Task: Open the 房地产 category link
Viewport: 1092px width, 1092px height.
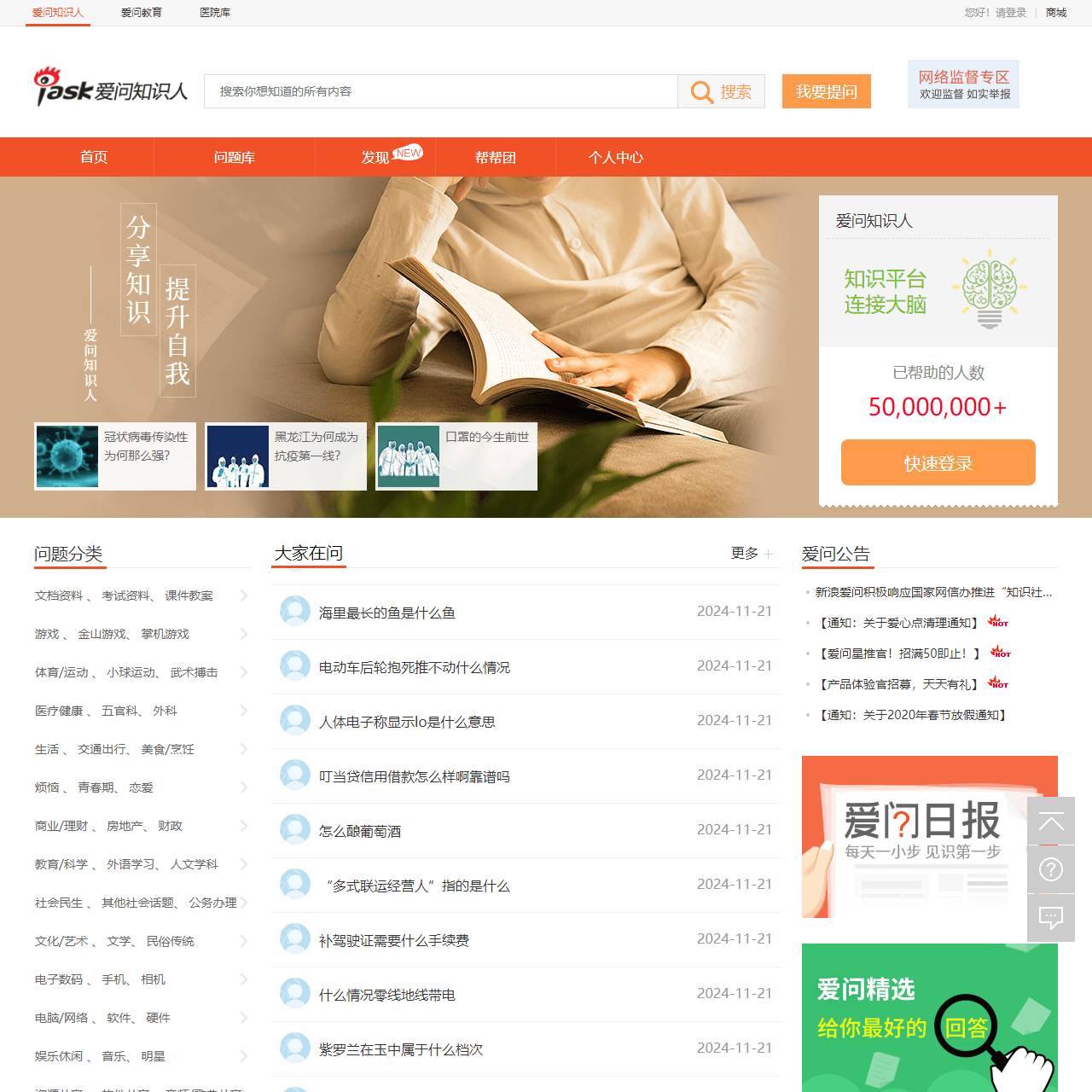Action: 125,826
